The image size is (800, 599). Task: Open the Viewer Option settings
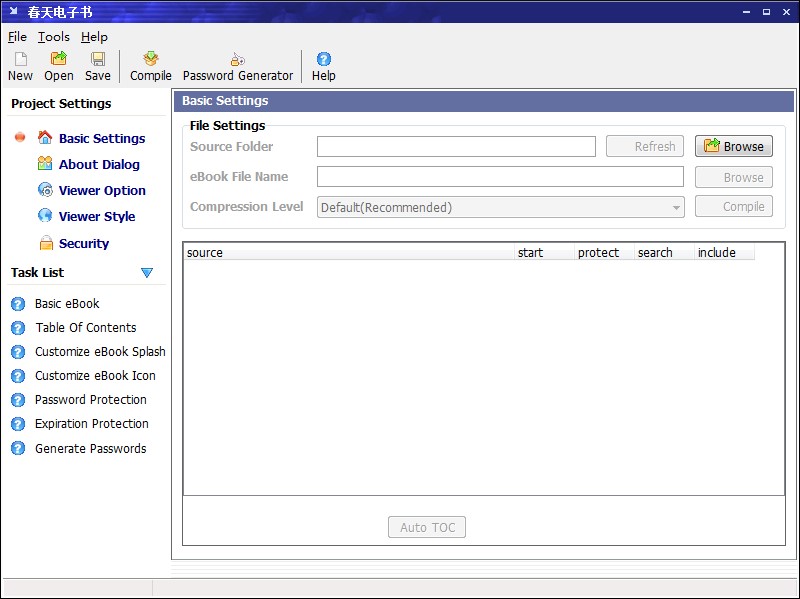pos(101,190)
